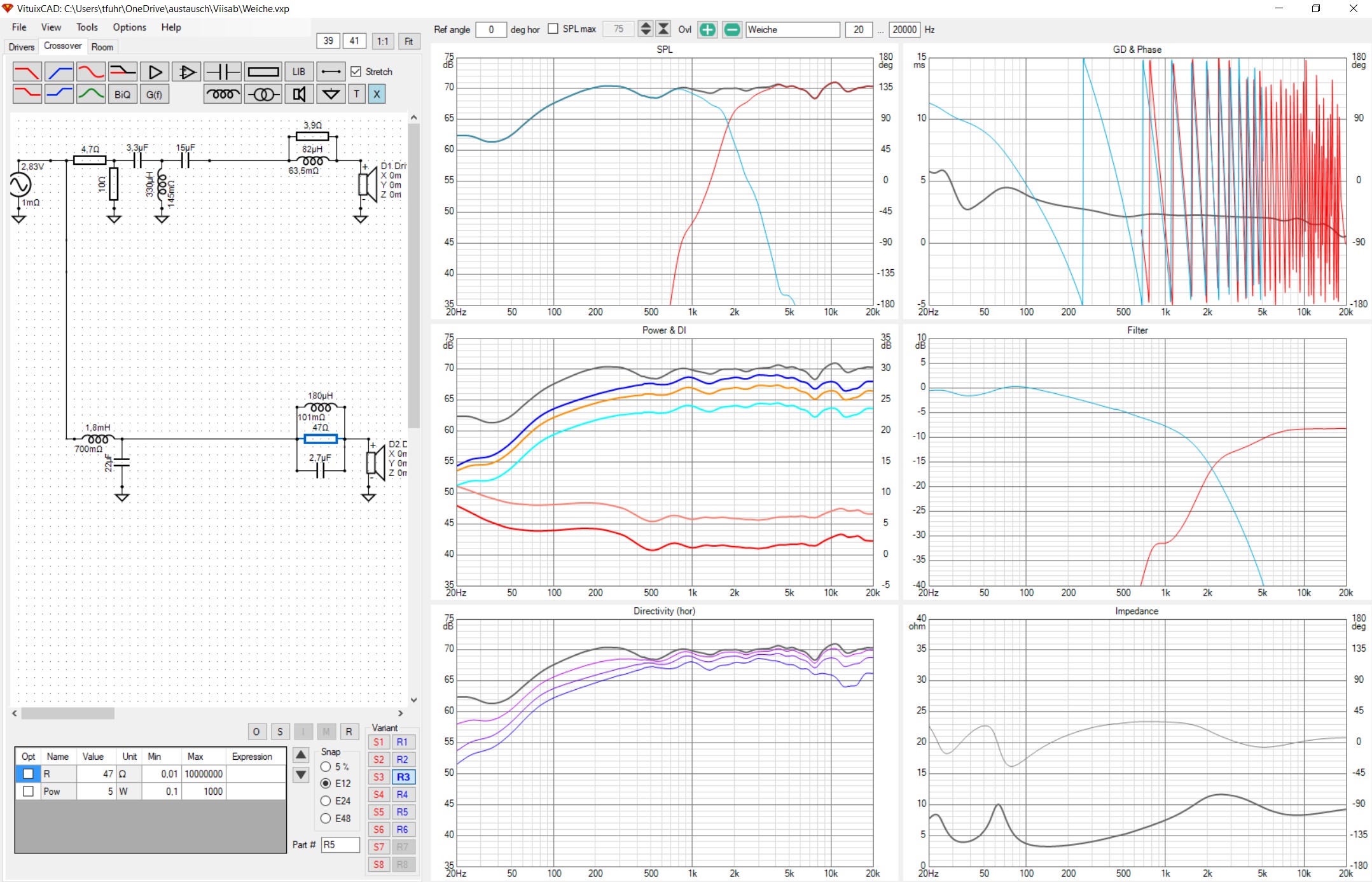Click the Fit schematic button
This screenshot has height=882, width=1372.
coord(408,41)
